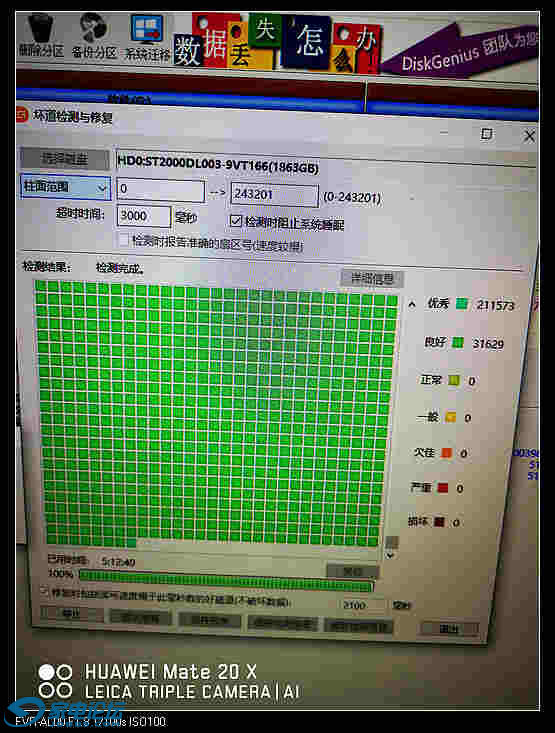Click the bad-sector dialog title icon

tap(22, 115)
